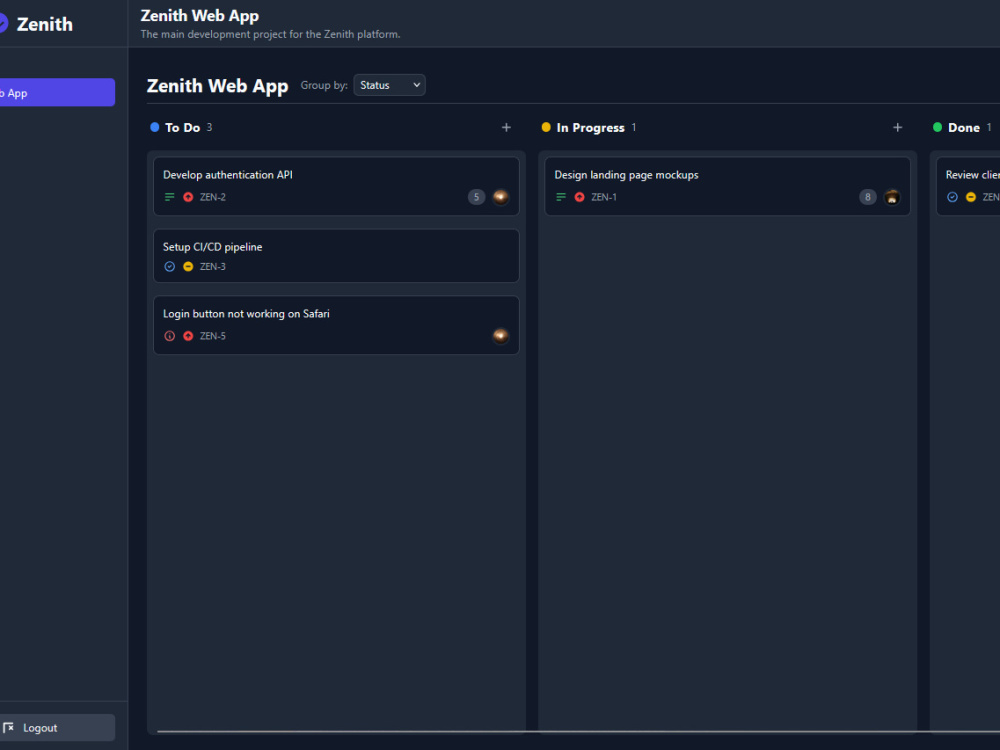This screenshot has width=1000, height=750.
Task: Click the assignee avatar on ZEN-1 card
Action: click(892, 197)
